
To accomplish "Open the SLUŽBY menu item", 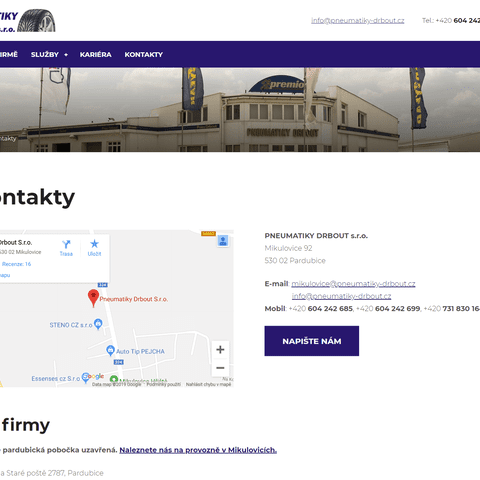I will click(x=45, y=55).
